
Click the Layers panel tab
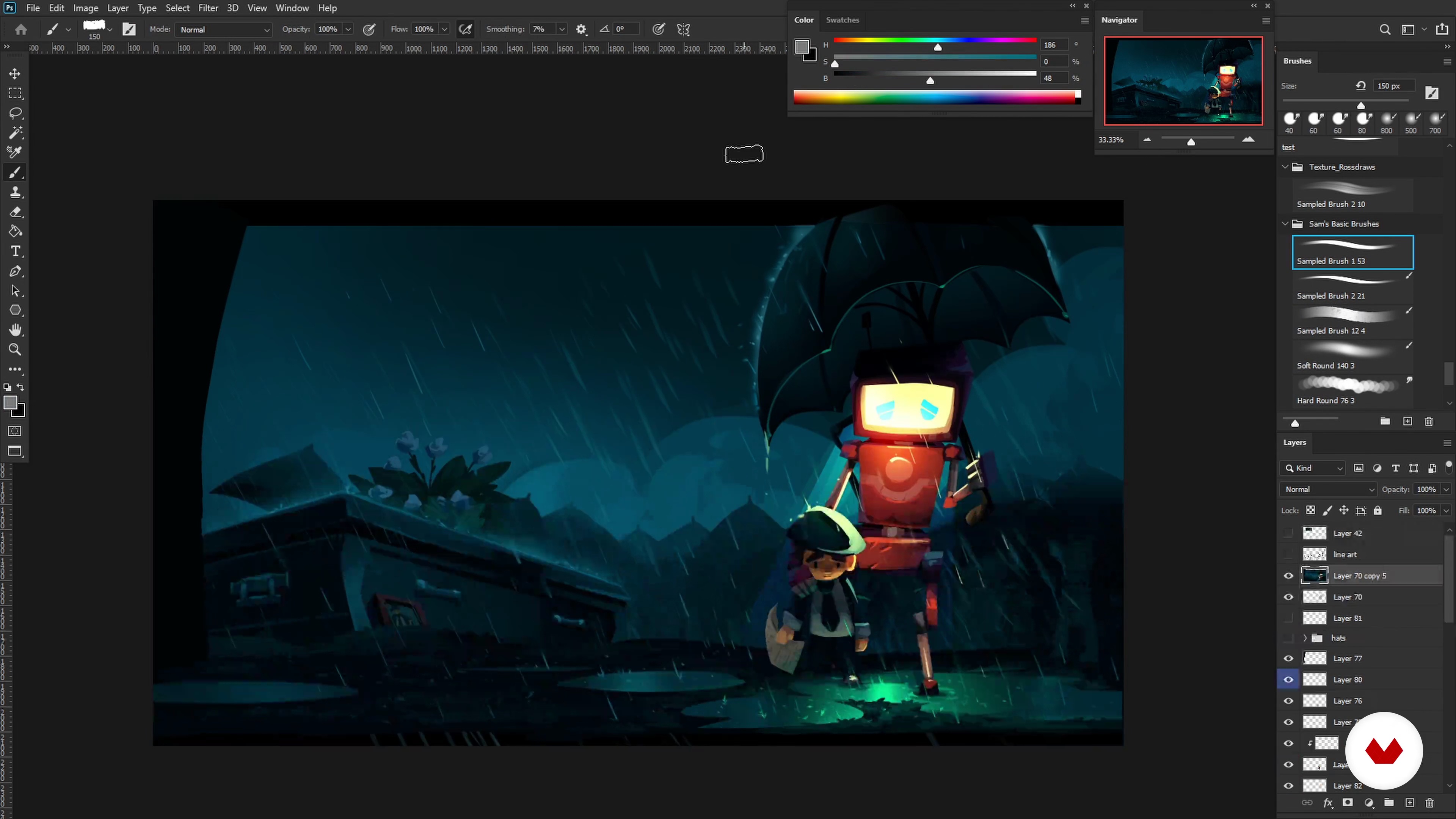click(x=1294, y=442)
